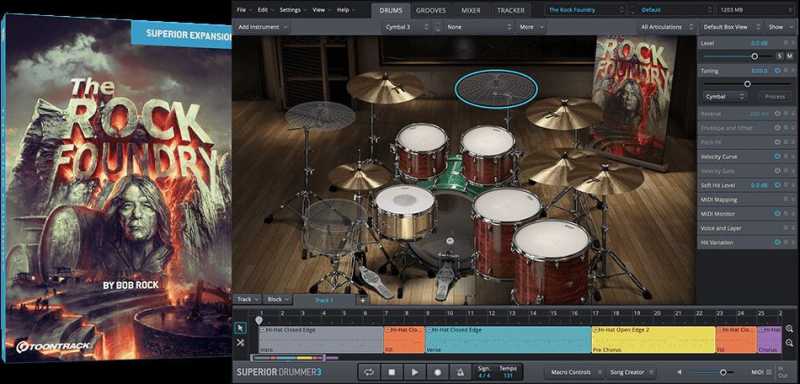Open the Track menu dropdown
800x384 pixels.
point(248,299)
